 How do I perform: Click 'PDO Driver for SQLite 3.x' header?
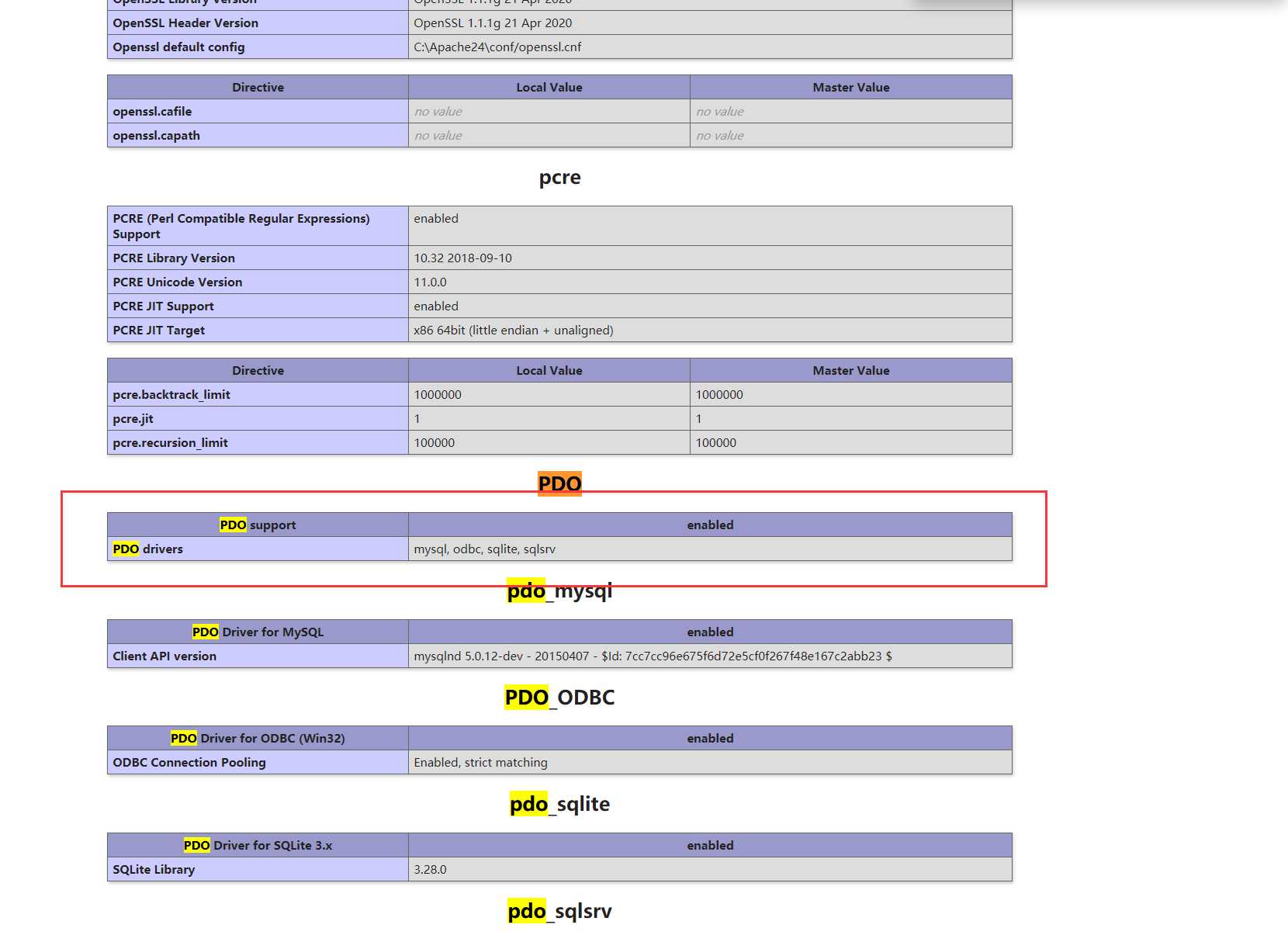click(x=258, y=846)
